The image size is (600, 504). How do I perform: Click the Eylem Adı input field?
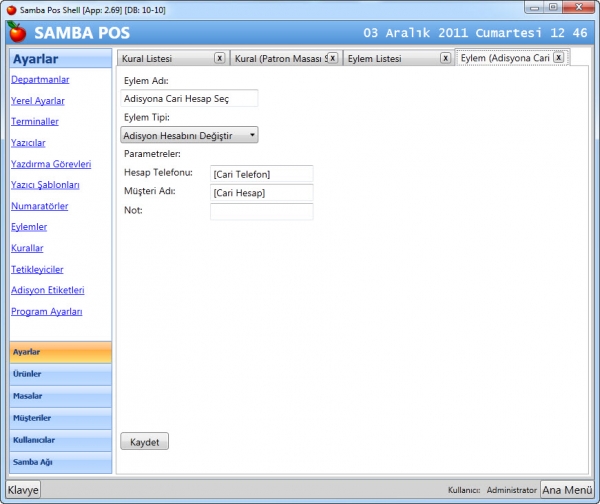(189, 98)
